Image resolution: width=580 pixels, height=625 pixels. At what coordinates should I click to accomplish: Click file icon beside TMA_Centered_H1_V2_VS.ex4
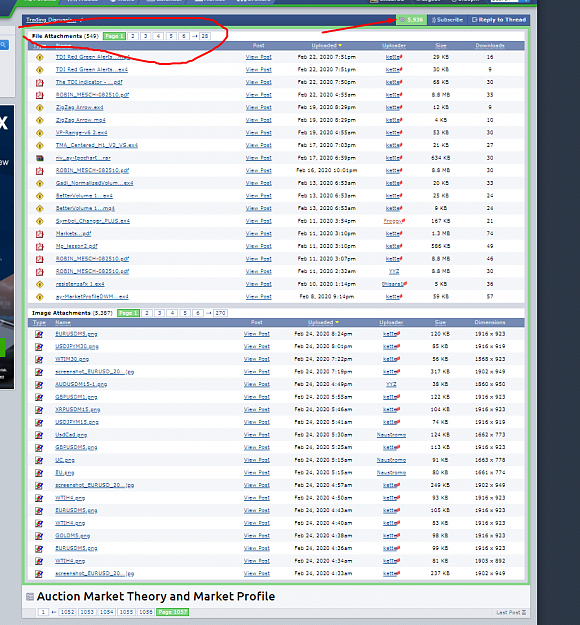pos(39,145)
